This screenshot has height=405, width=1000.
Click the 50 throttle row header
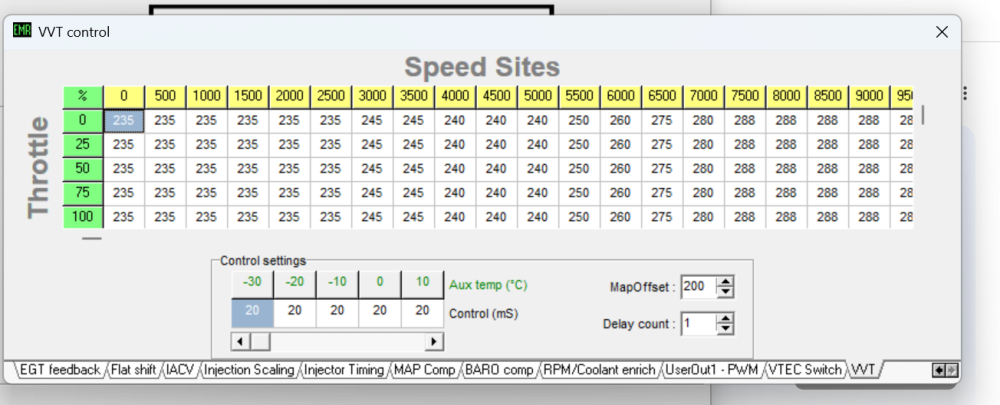tap(83, 167)
